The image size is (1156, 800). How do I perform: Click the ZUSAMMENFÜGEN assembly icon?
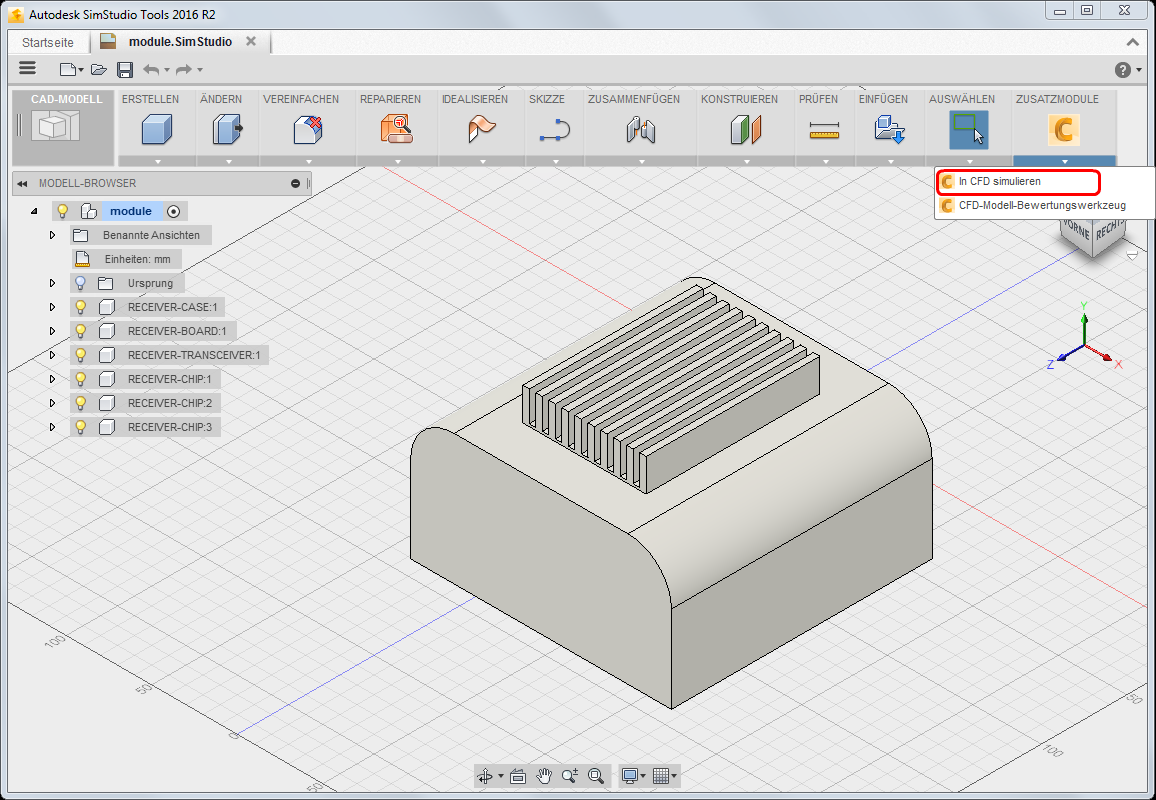pyautogui.click(x=641, y=130)
